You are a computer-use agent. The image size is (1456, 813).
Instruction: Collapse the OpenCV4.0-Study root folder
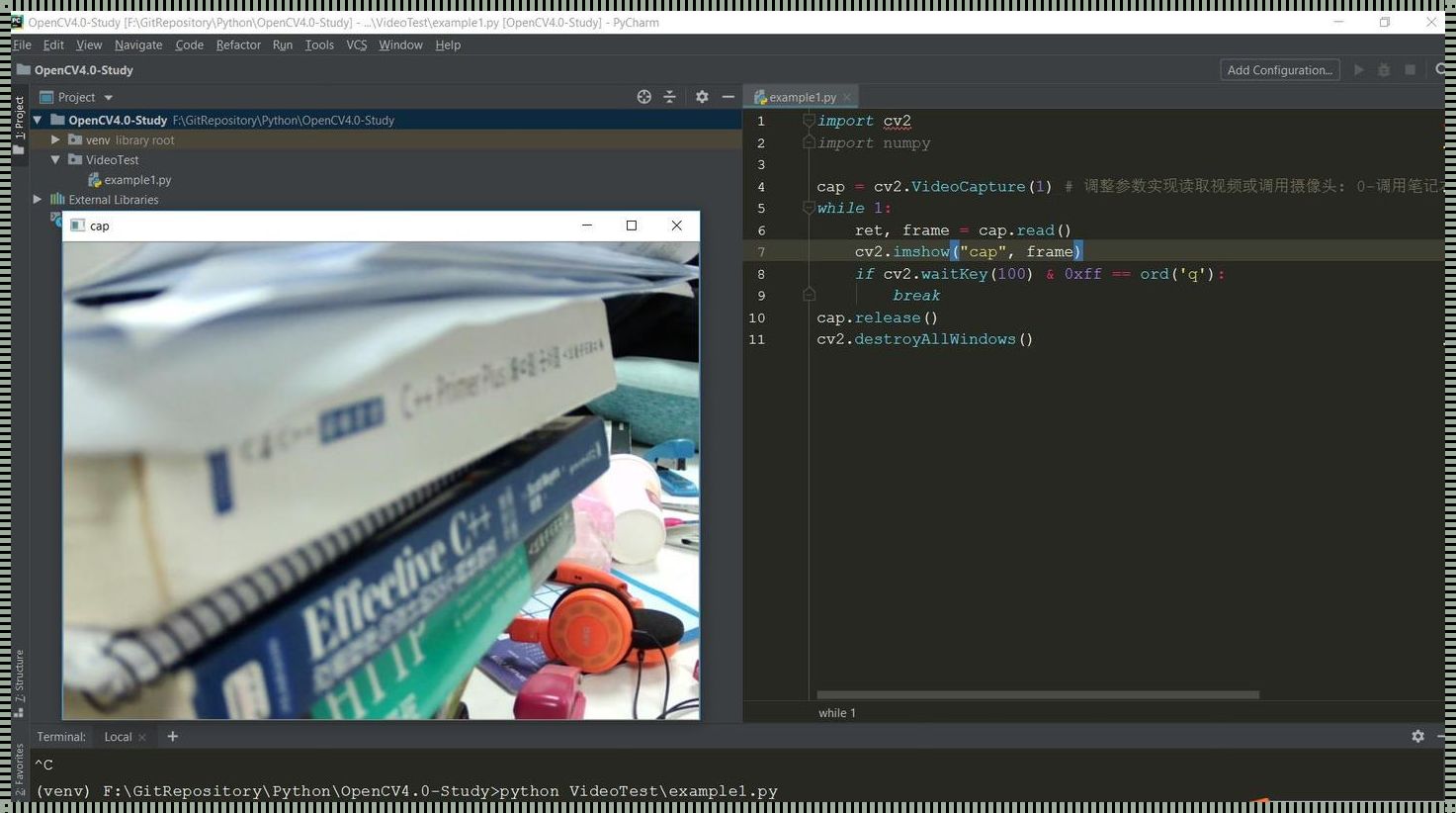point(38,120)
